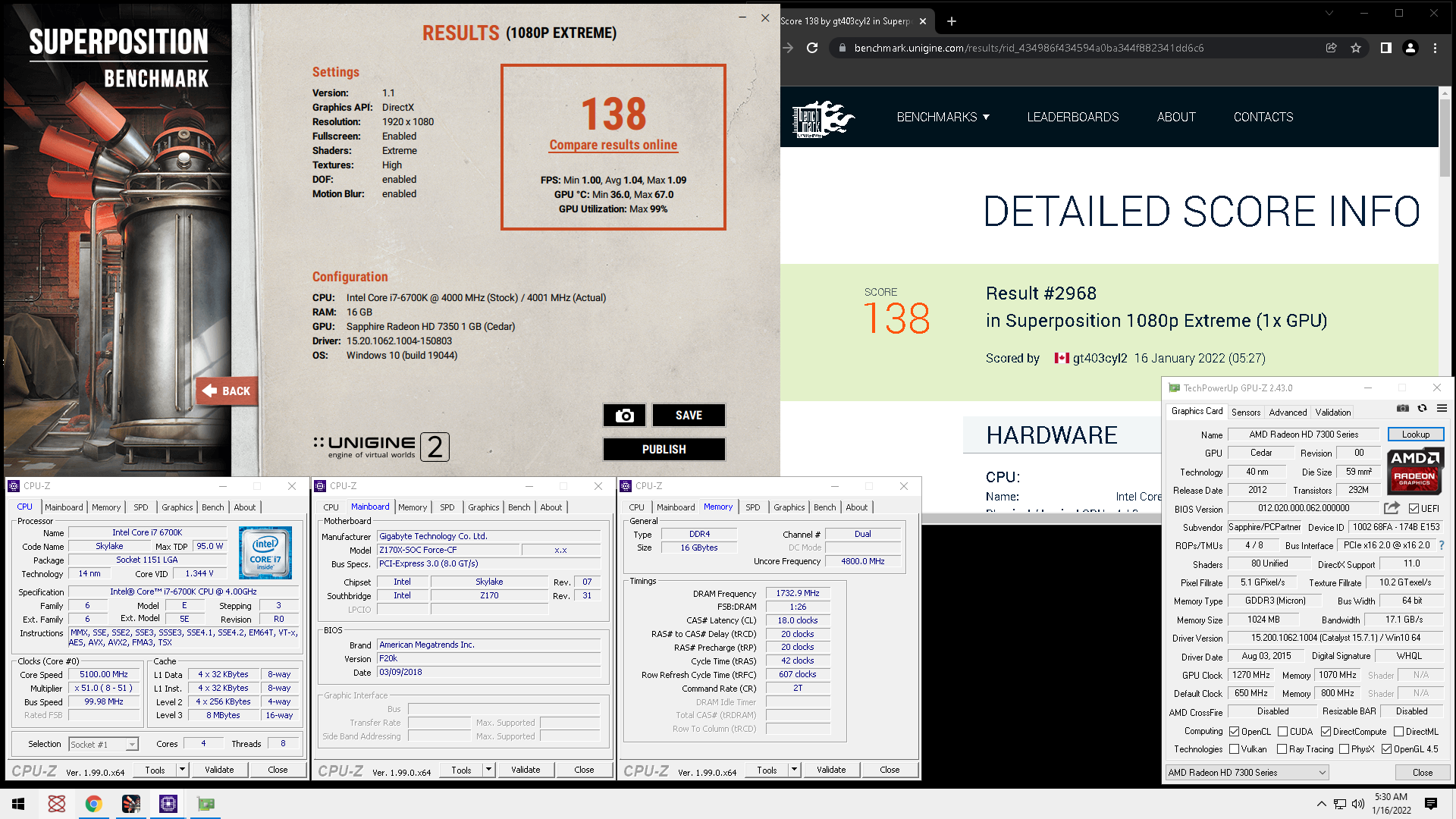The height and width of the screenshot is (819, 1456).
Task: Click the Chrome taskbar icon
Action: [93, 804]
